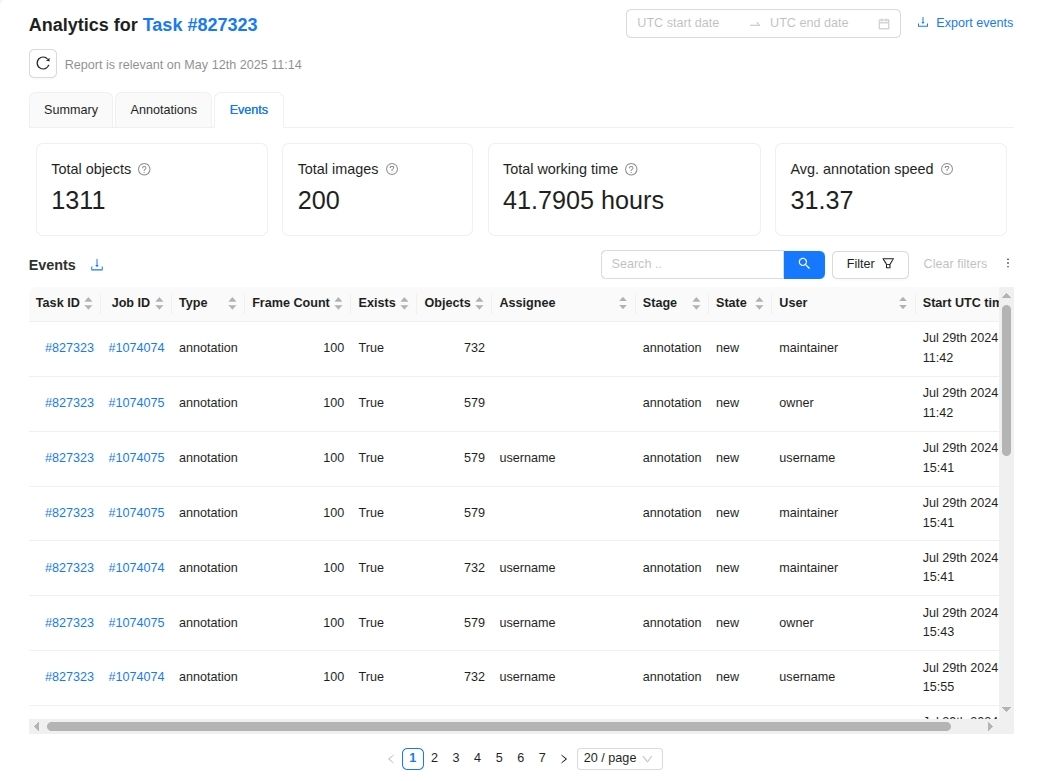Screen dimensions: 1040x781
Task: Switch to the Annotations tab
Action: pyautogui.click(x=163, y=110)
